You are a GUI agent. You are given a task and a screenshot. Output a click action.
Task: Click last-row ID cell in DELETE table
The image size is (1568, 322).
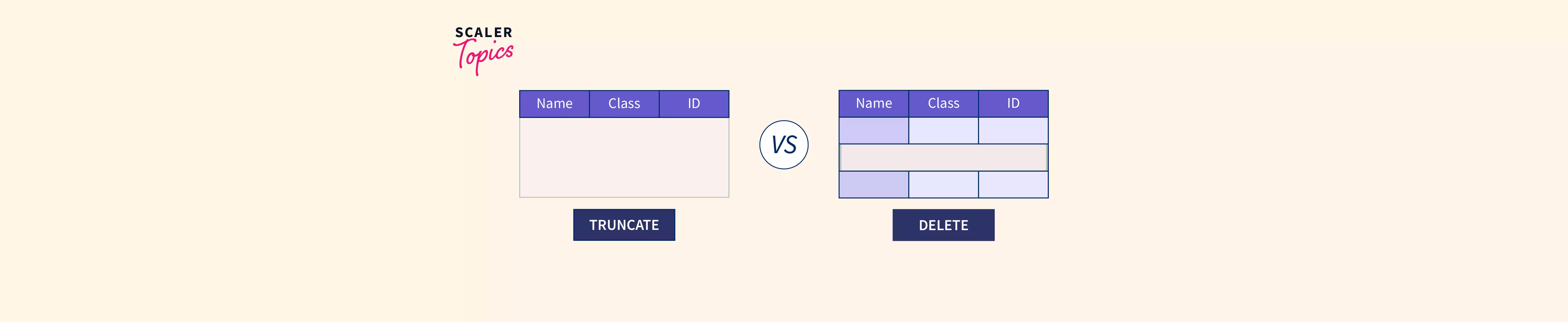tap(1013, 185)
